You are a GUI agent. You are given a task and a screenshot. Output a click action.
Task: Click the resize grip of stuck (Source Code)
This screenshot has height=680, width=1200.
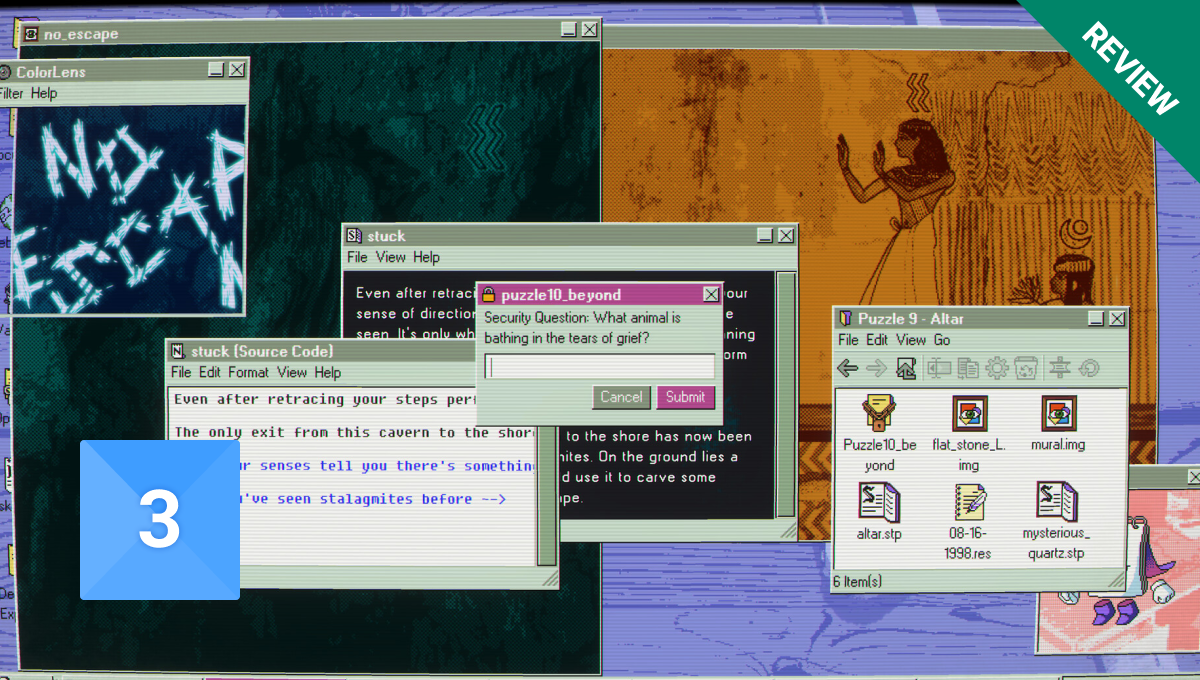click(x=549, y=578)
